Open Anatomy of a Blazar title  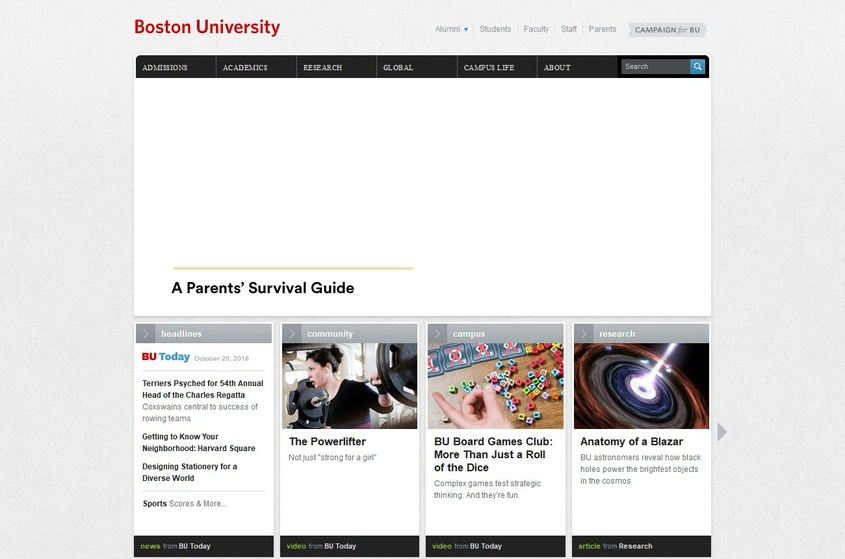632,441
